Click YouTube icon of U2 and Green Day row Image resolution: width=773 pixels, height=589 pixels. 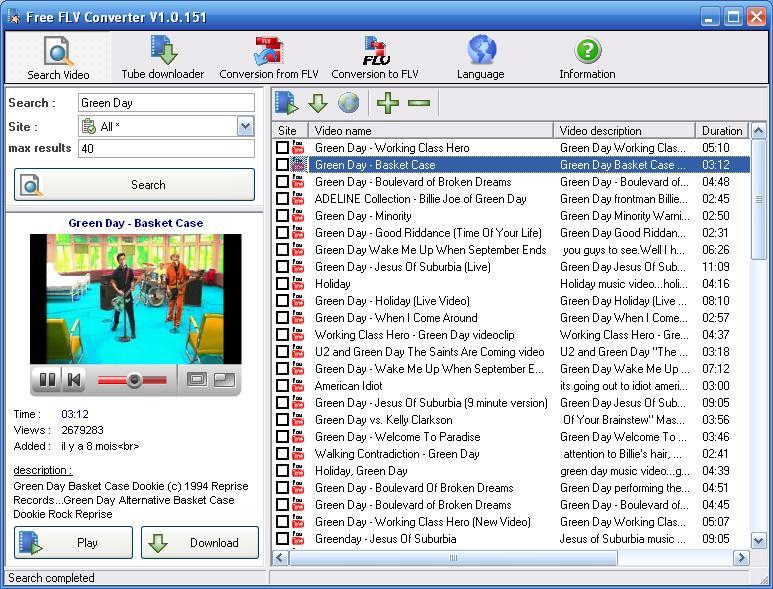click(298, 352)
